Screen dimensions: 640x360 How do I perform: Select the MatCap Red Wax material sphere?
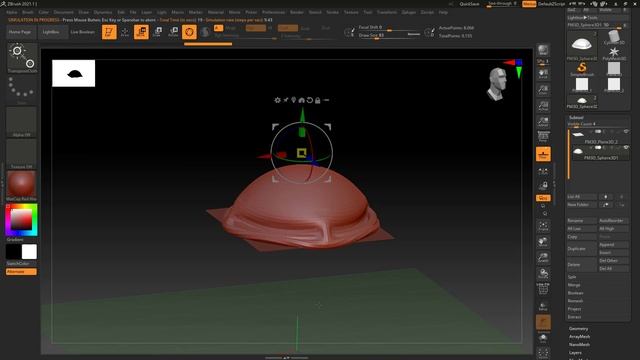point(21,184)
